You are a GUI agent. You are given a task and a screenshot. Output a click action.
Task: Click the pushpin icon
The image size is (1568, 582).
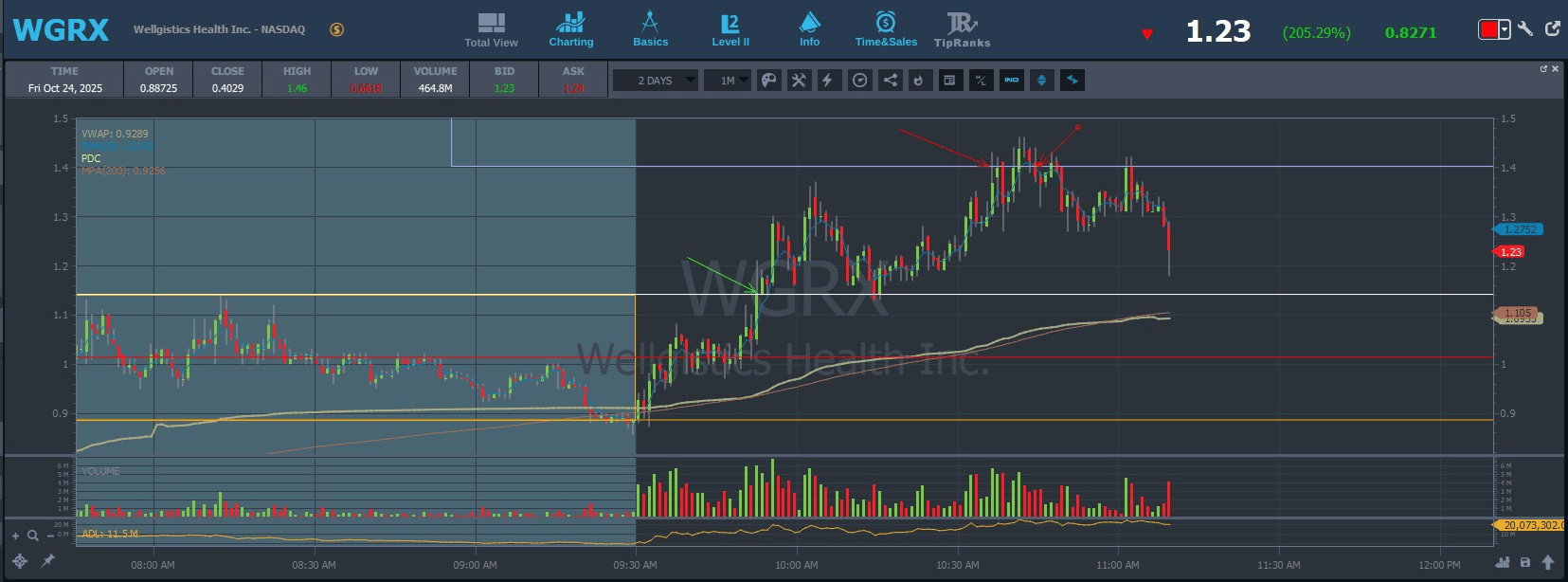(47, 561)
